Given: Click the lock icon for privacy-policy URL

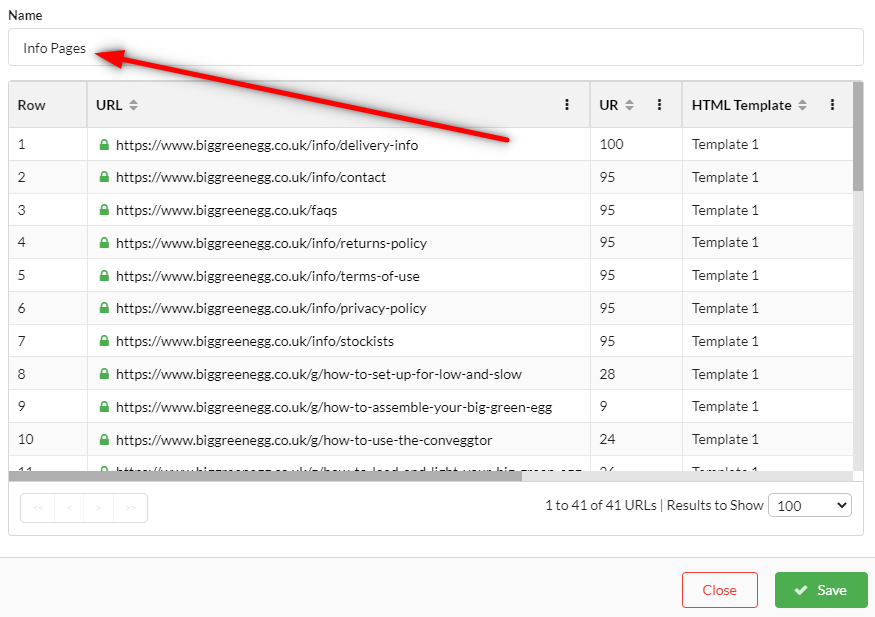Looking at the screenshot, I should coord(104,308).
